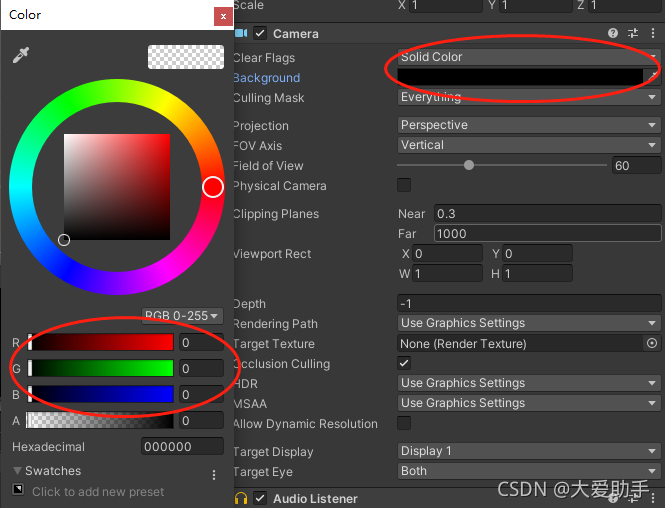Open Camera component preset settings
The height and width of the screenshot is (508, 665).
[x=633, y=33]
